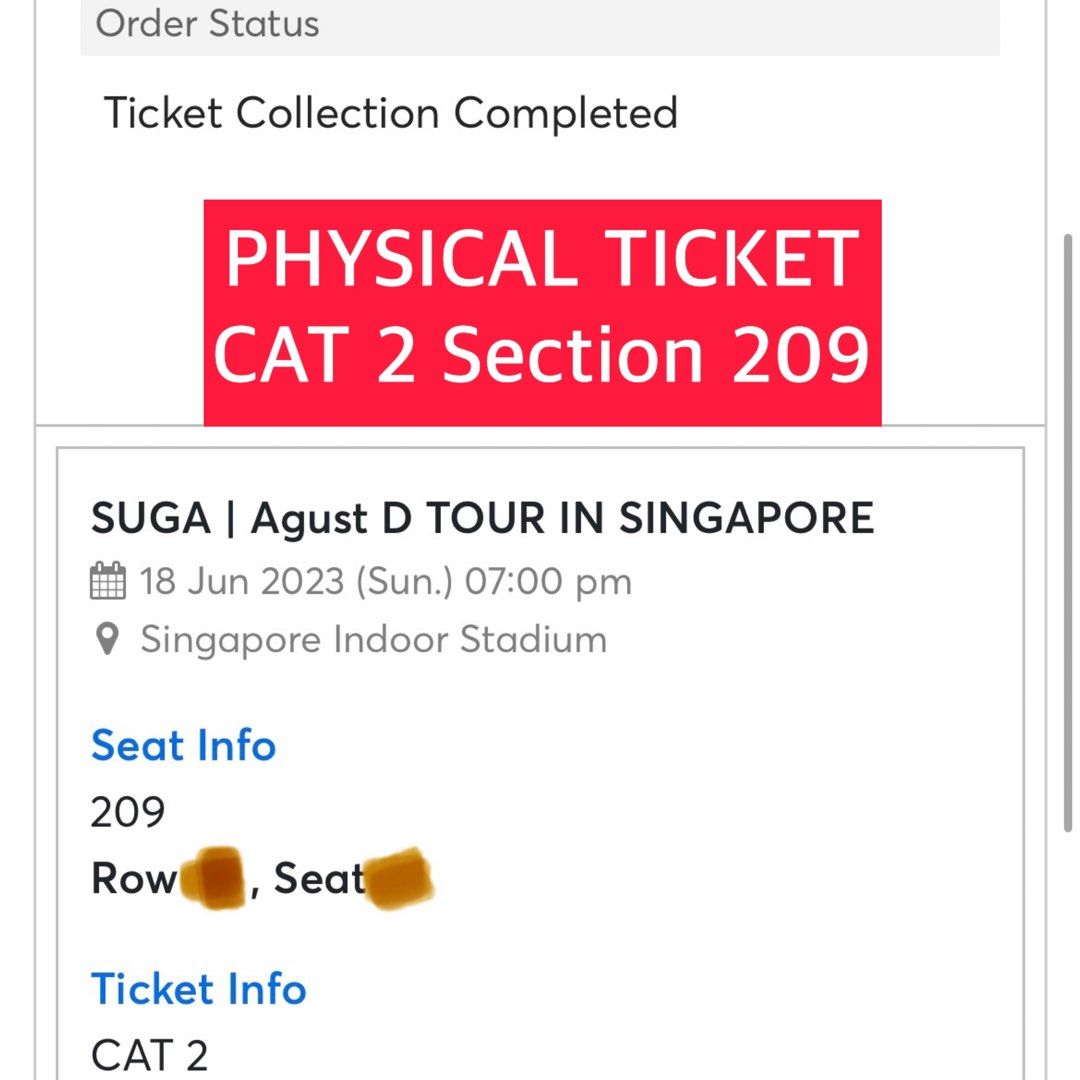Select the SUGA Agust D TOUR title
This screenshot has height=1080, width=1080.
click(483, 518)
